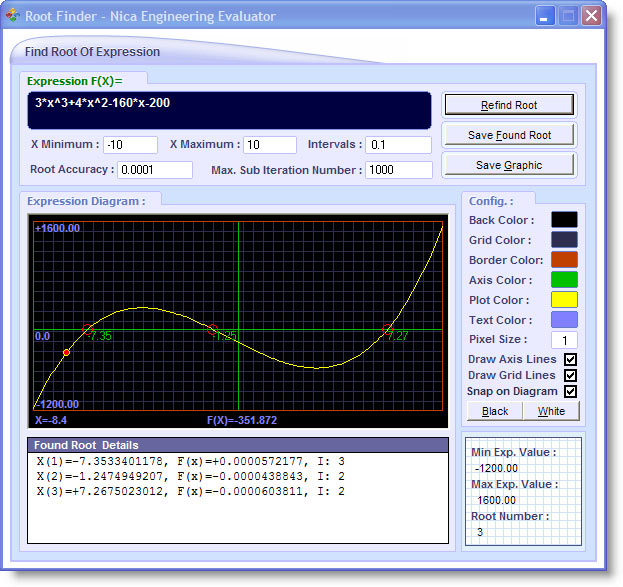Click the orange cursor point on the curve
Screen dimensions: 623x587
click(66, 353)
